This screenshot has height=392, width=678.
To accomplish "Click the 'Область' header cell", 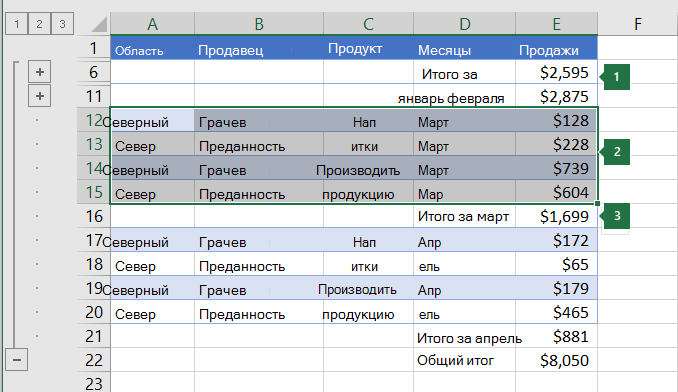I will [x=152, y=48].
